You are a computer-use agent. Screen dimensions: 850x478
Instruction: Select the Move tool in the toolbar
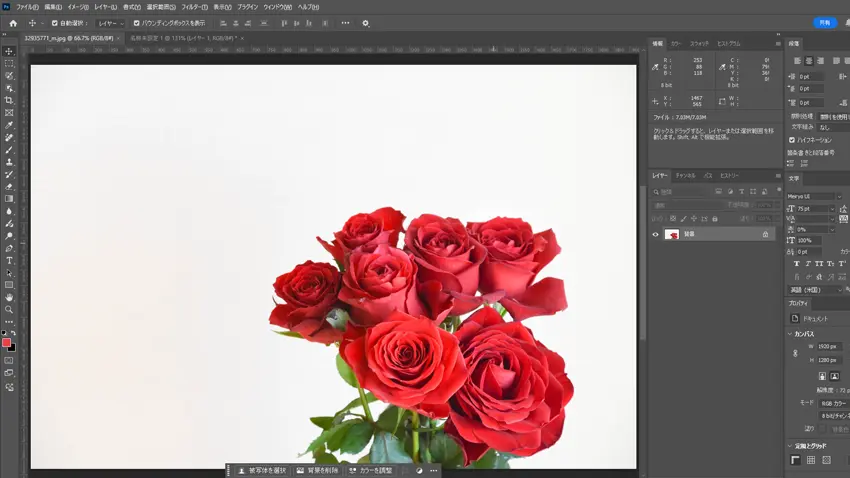(x=9, y=51)
